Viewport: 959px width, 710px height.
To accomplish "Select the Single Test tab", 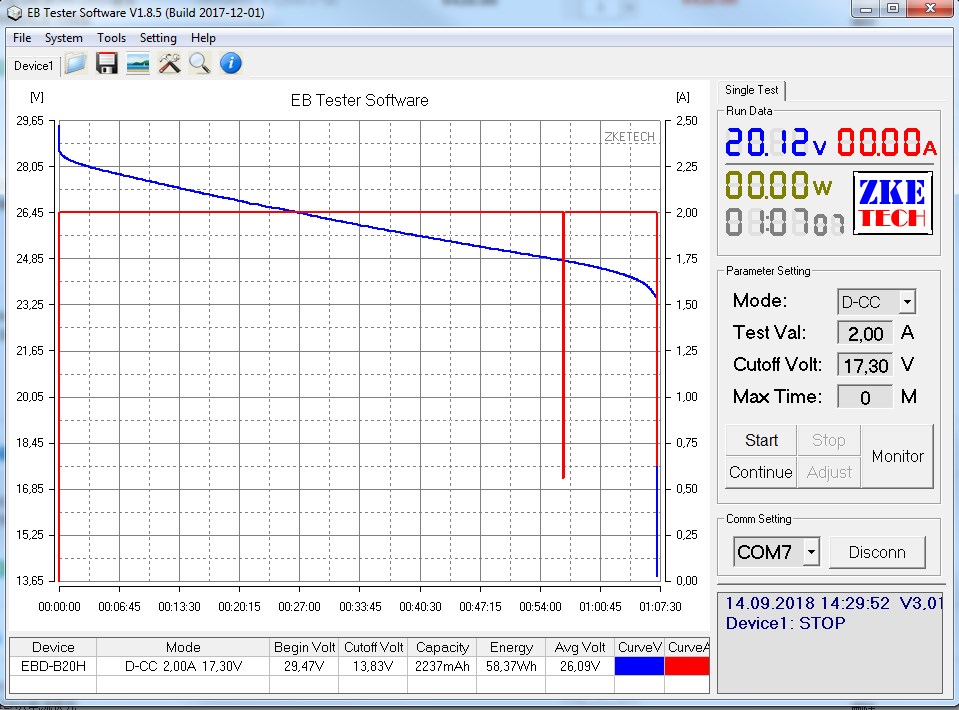I will [x=753, y=90].
